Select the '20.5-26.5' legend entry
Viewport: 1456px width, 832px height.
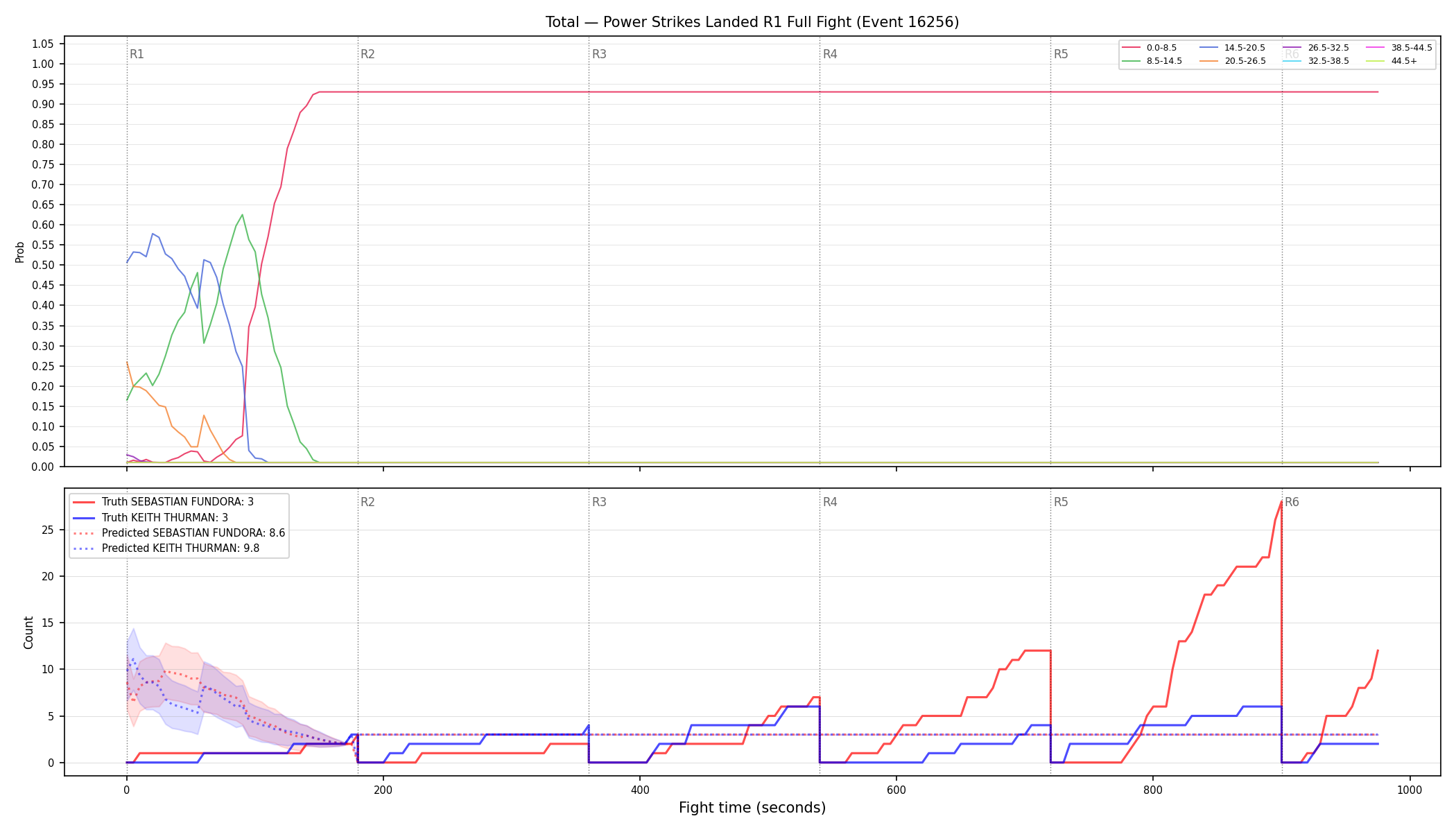(x=1232, y=61)
